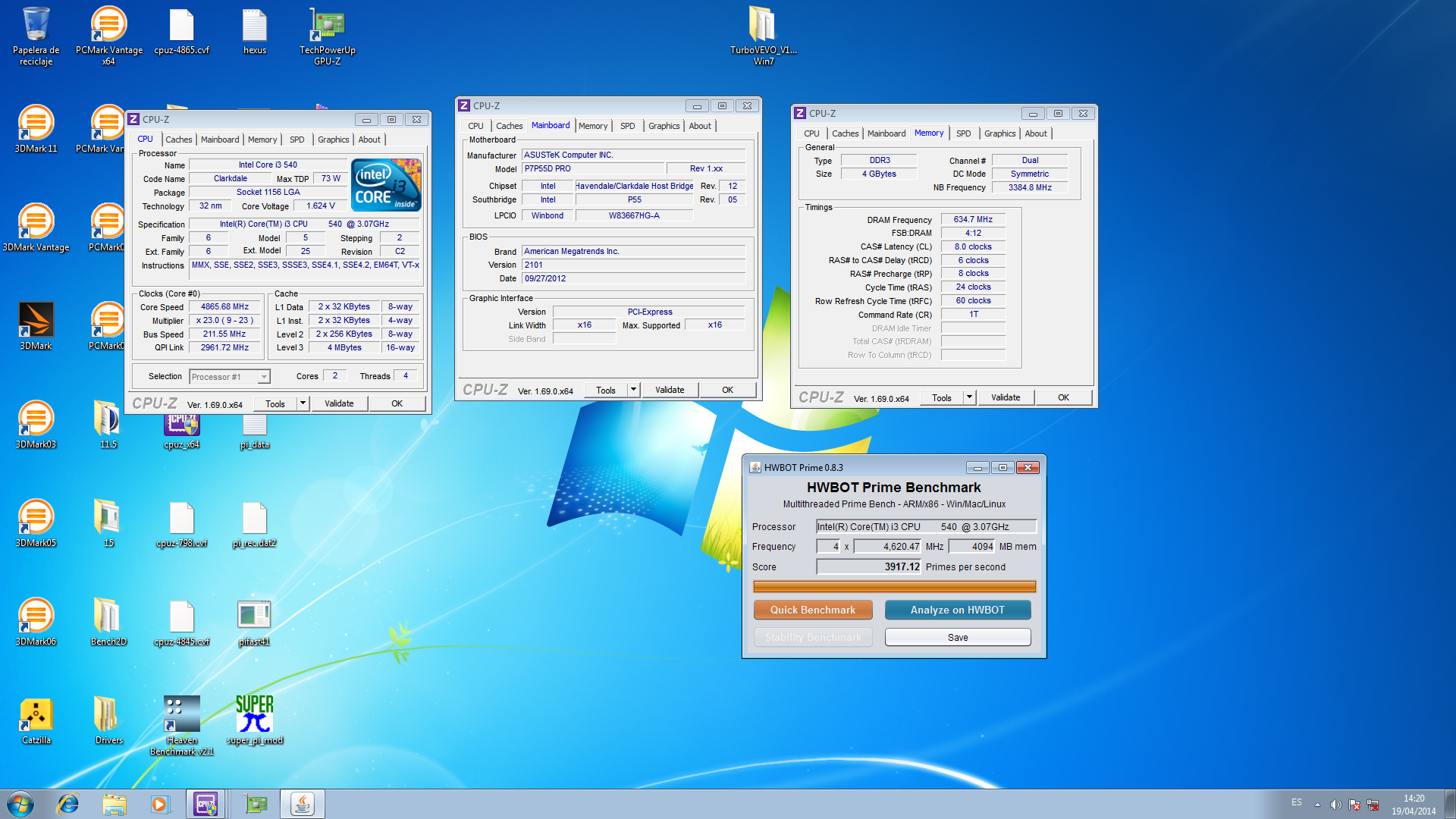
Task: Select pi_rec.dat2 file icon
Action: point(254,523)
